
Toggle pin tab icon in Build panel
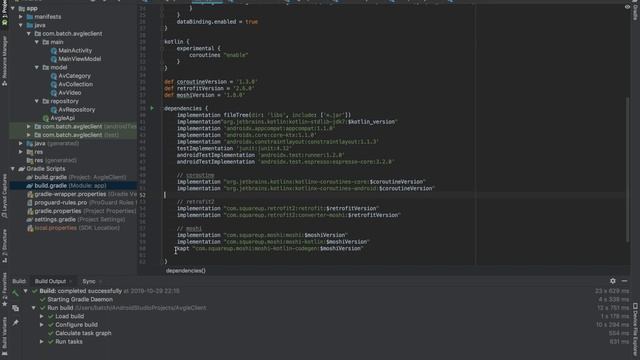[x=15, y=323]
